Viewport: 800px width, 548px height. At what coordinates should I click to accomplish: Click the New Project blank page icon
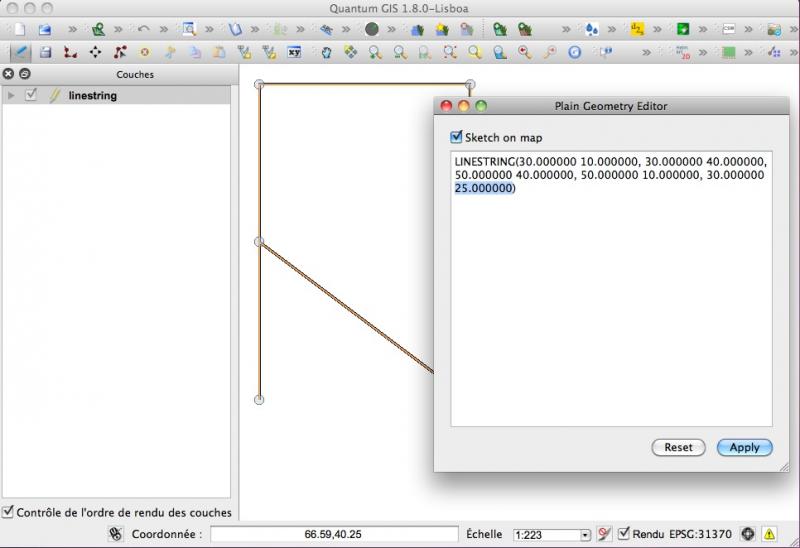[19, 30]
